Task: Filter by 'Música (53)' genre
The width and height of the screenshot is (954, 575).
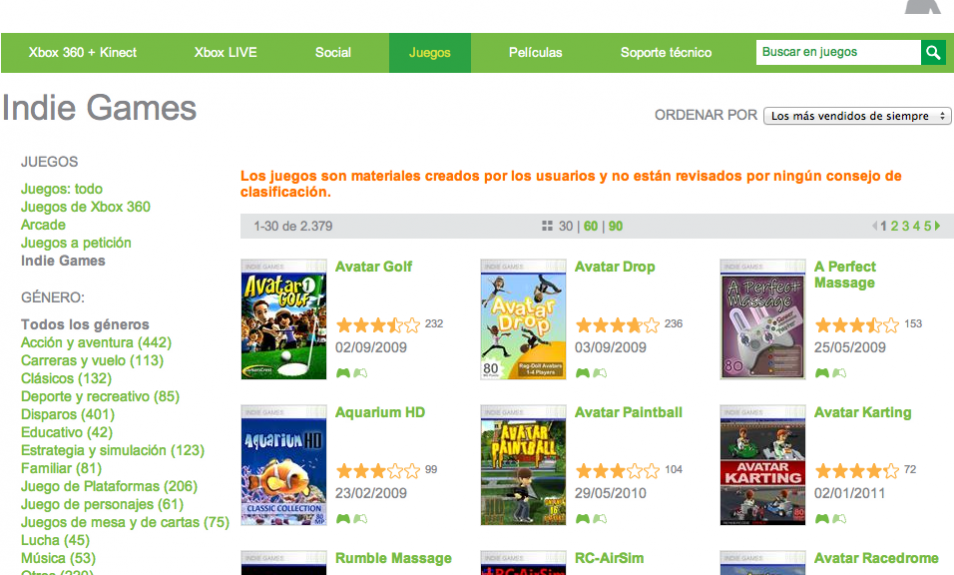Action: click(58, 558)
